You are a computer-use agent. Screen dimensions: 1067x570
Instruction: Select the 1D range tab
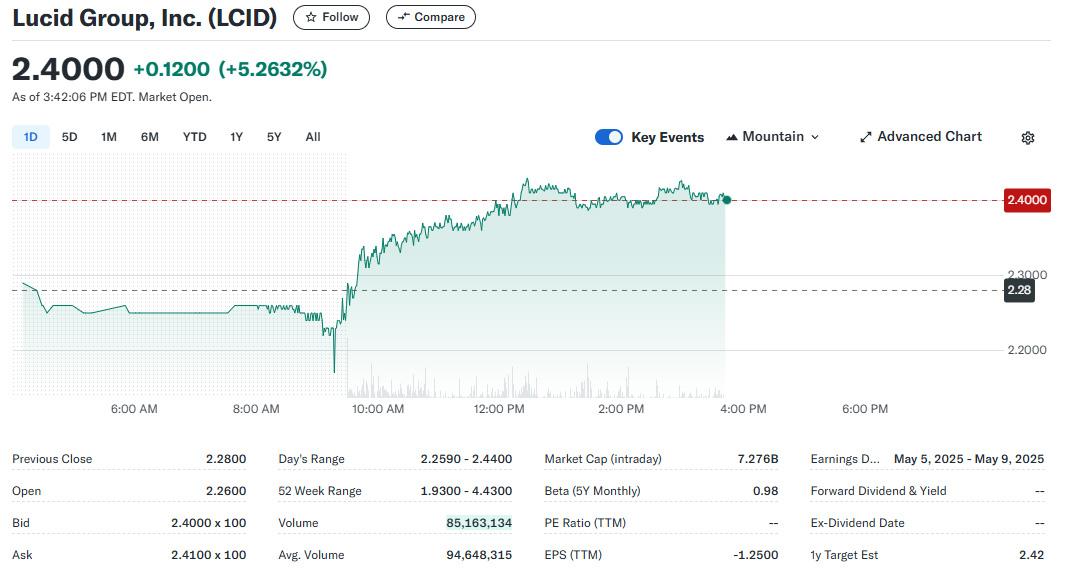tap(31, 137)
